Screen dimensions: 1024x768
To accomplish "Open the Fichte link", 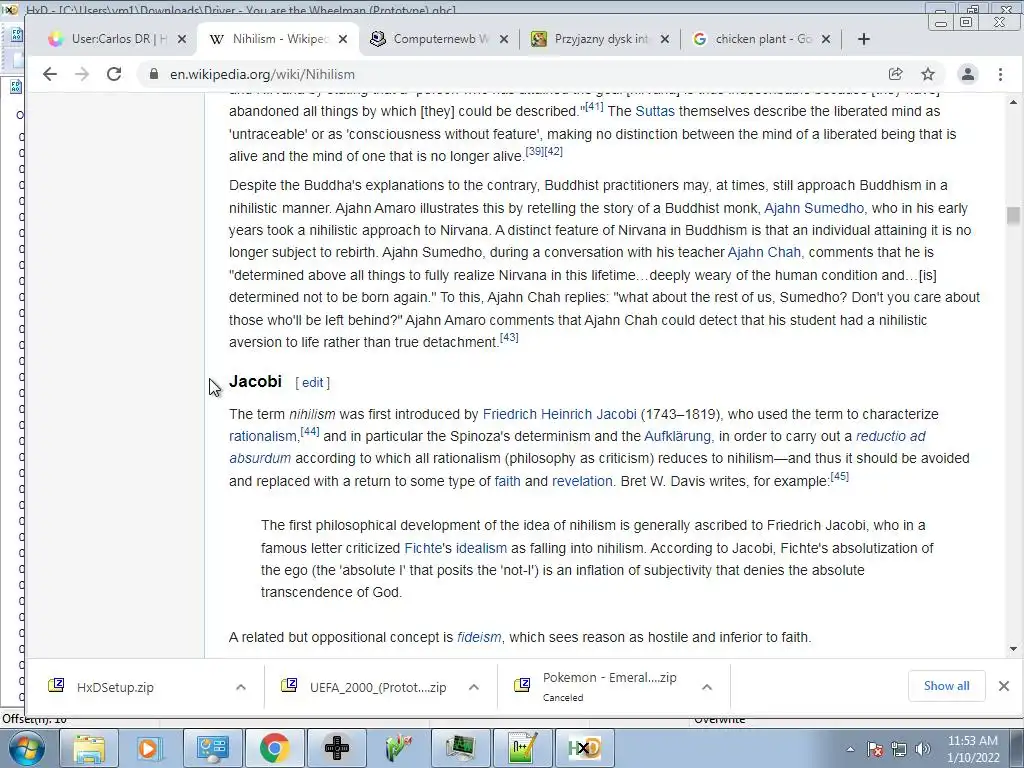I will [423, 548].
